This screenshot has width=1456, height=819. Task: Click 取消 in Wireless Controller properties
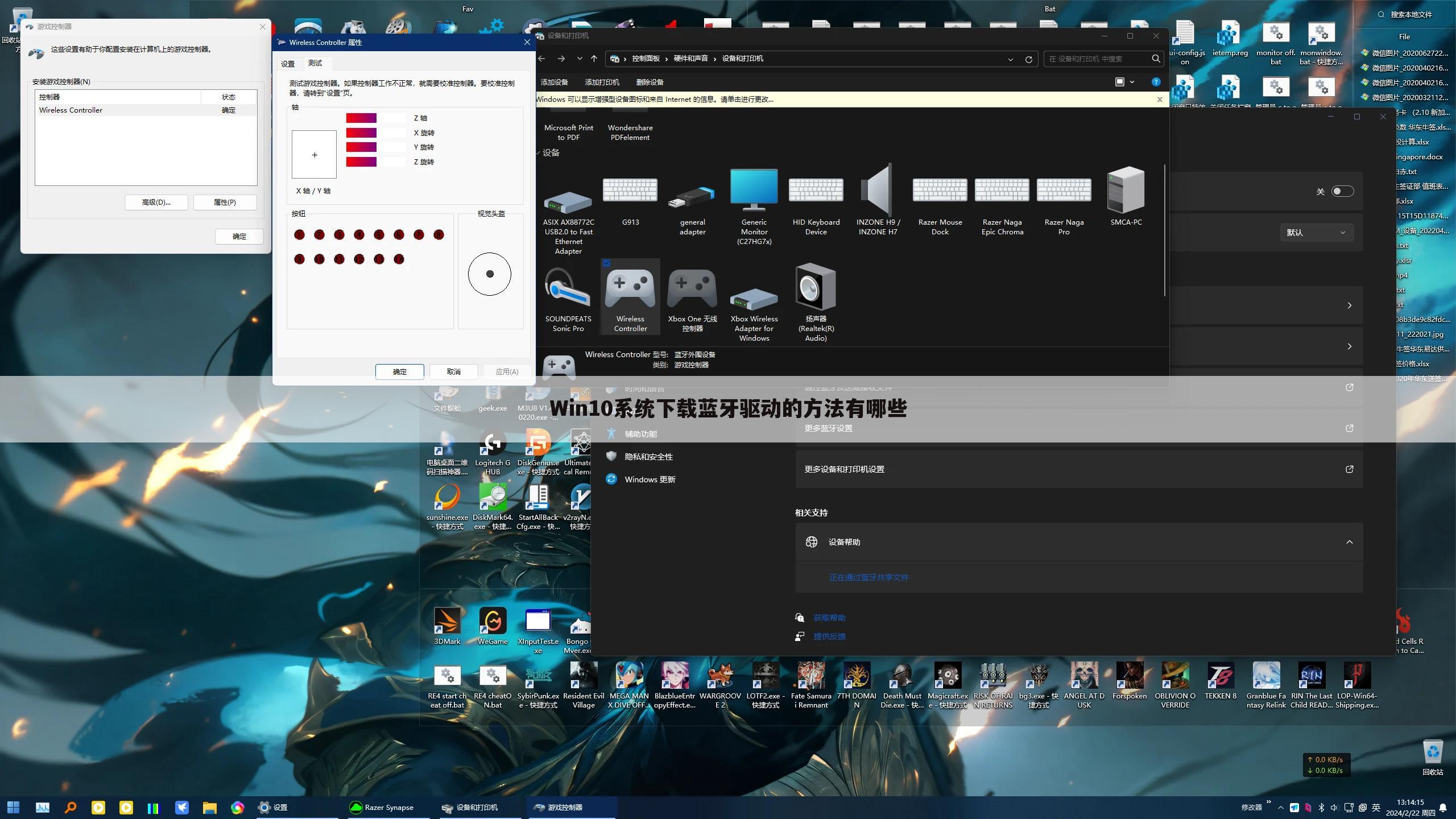[454, 372]
